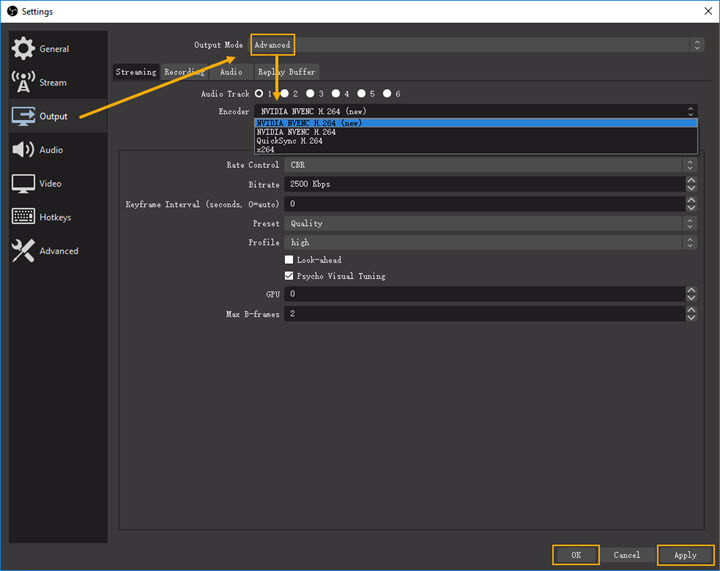Select the Stream antenna icon

pos(22,82)
